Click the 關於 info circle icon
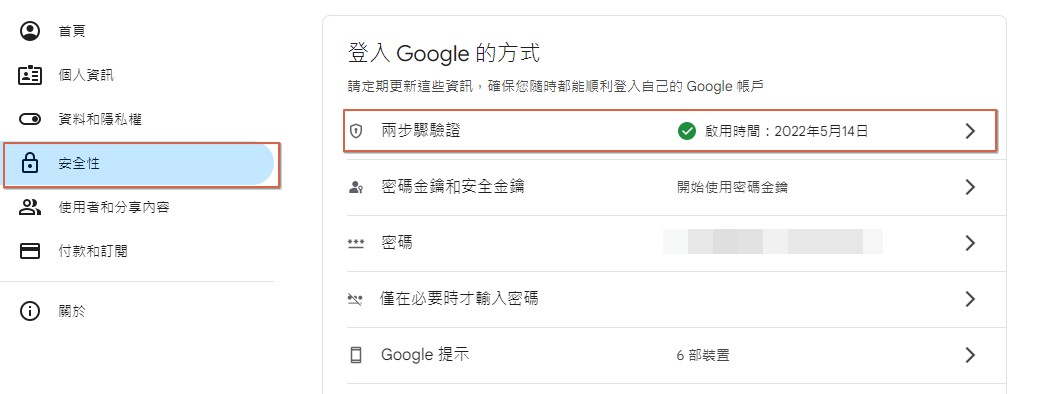This screenshot has width=1053, height=394. (x=30, y=311)
